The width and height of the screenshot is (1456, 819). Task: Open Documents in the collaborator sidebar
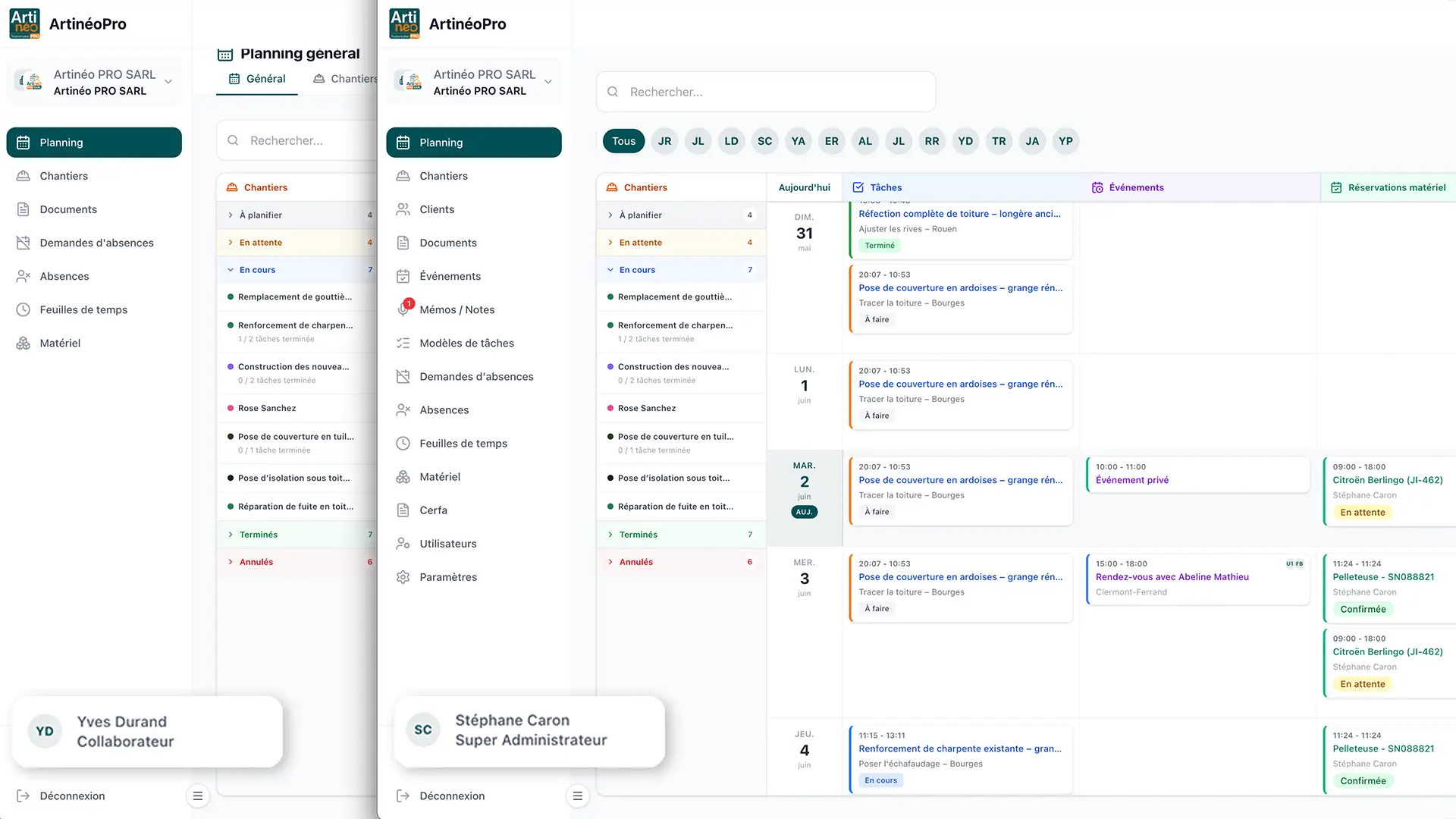[94, 209]
